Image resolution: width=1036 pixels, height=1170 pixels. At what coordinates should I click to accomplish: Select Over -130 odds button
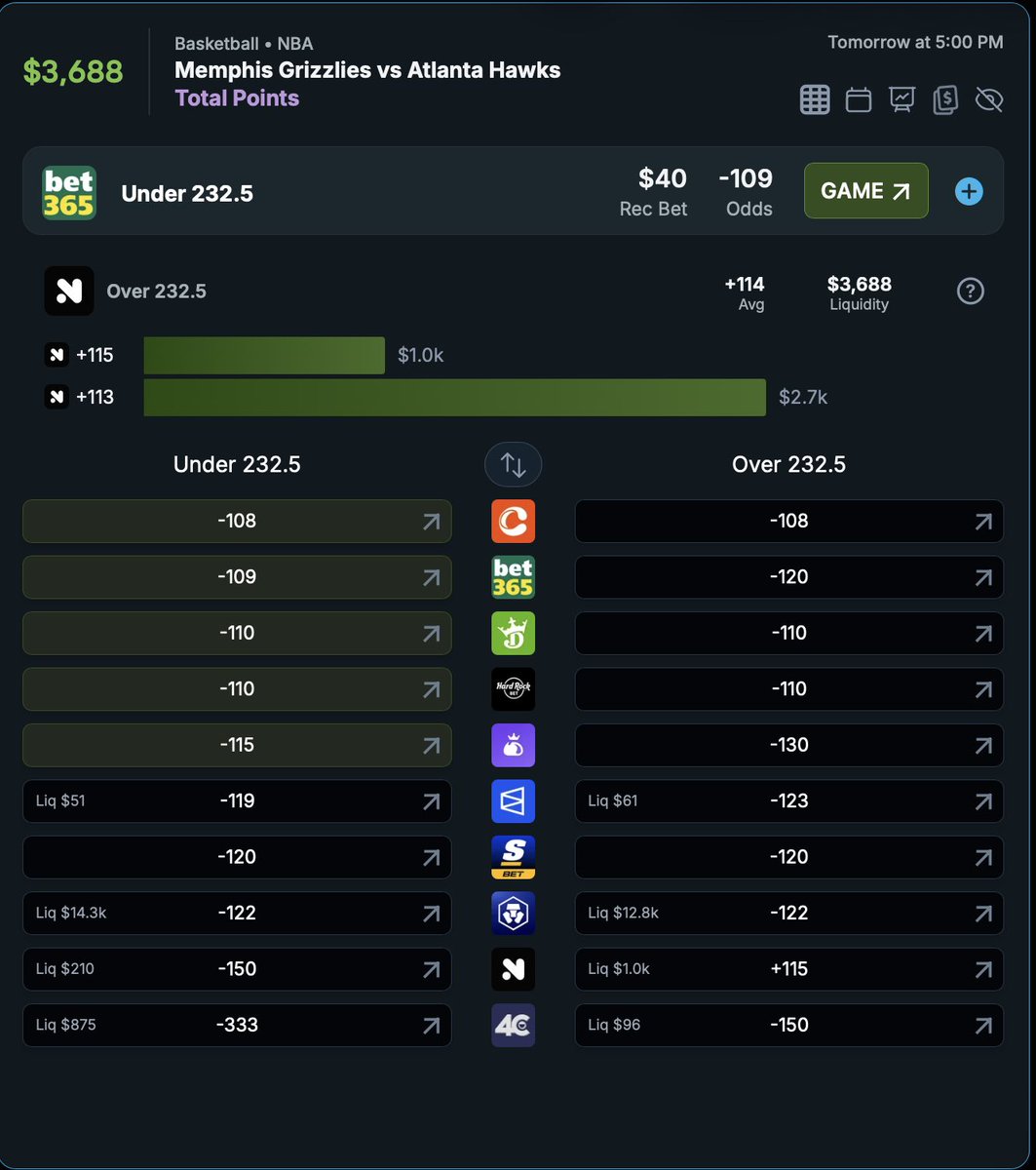789,746
